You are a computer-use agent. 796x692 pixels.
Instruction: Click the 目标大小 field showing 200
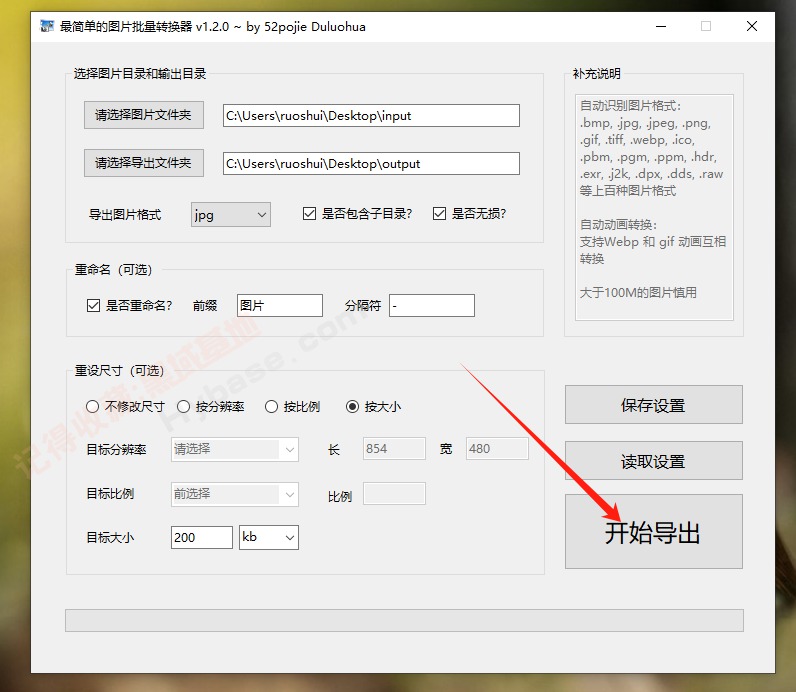pos(202,537)
